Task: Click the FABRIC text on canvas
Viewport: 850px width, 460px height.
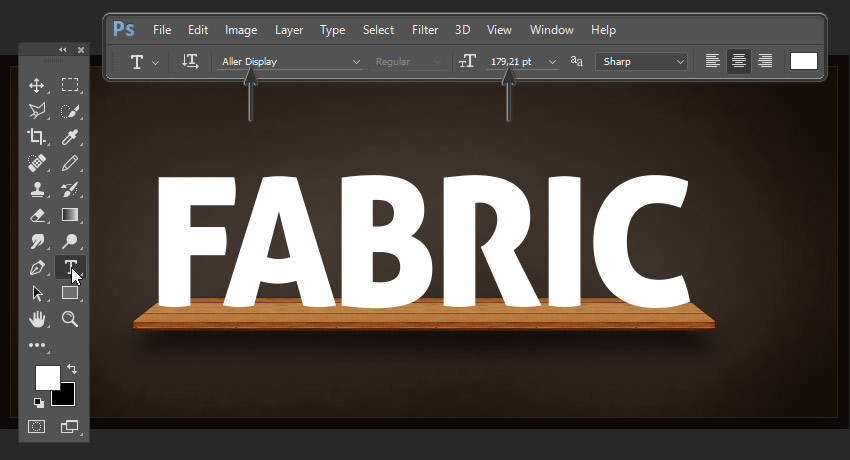Action: pyautogui.click(x=423, y=242)
